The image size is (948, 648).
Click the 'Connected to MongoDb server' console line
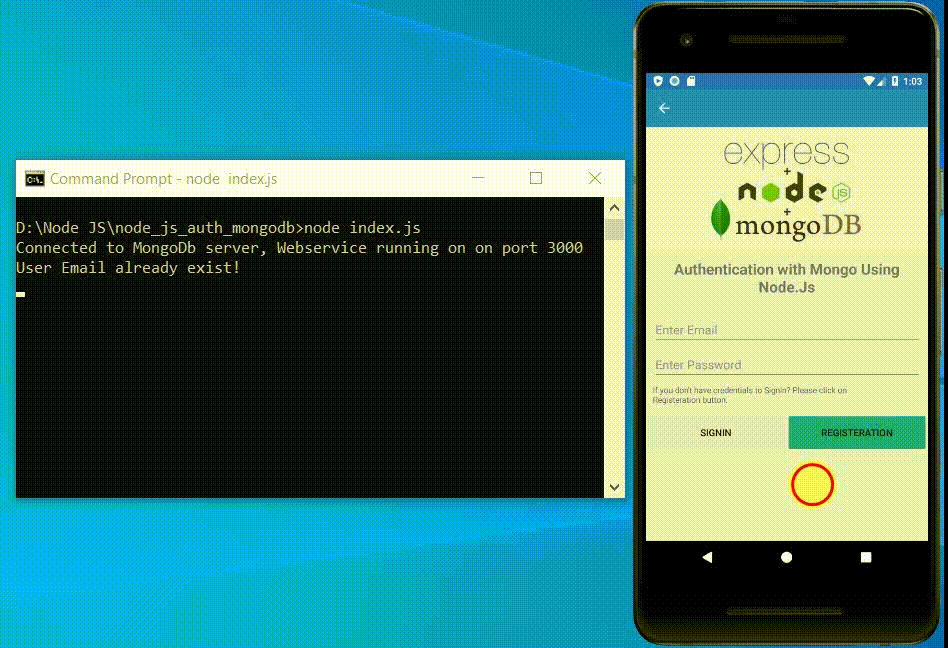coord(300,248)
